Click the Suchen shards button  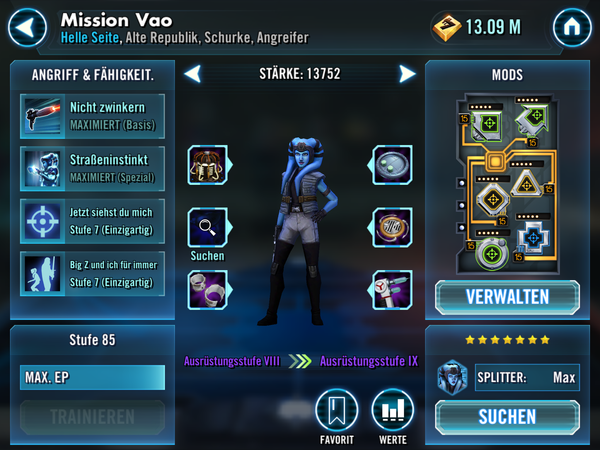tap(507, 417)
